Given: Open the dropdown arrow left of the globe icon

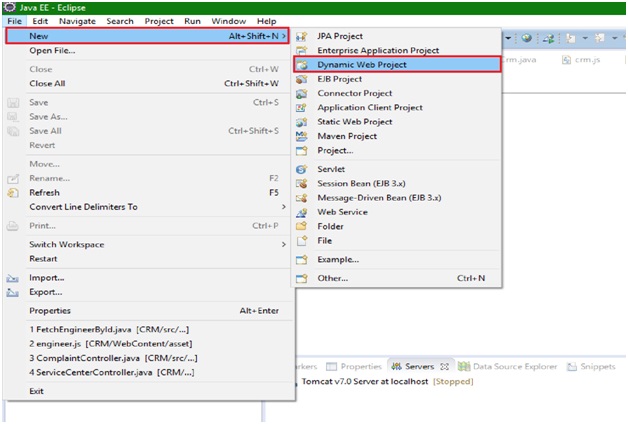Looking at the screenshot, I should (x=508, y=38).
